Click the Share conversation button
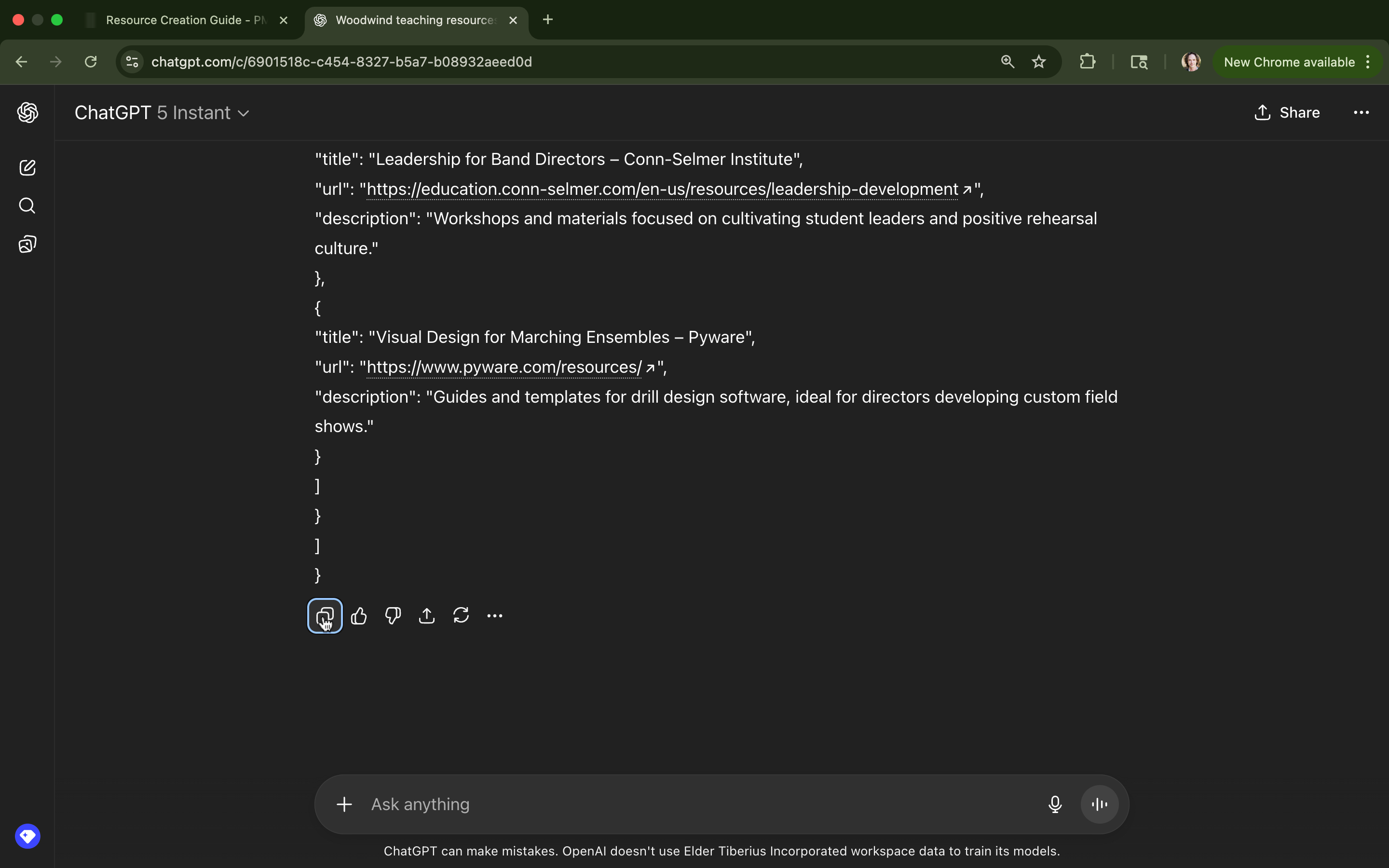The width and height of the screenshot is (1389, 868). pos(1287,113)
